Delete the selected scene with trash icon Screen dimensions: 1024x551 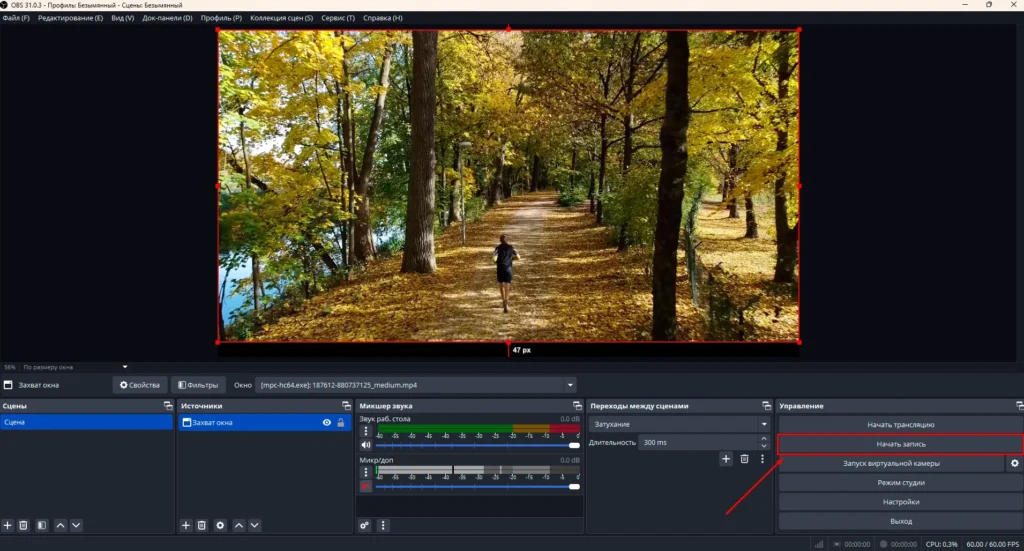24,525
